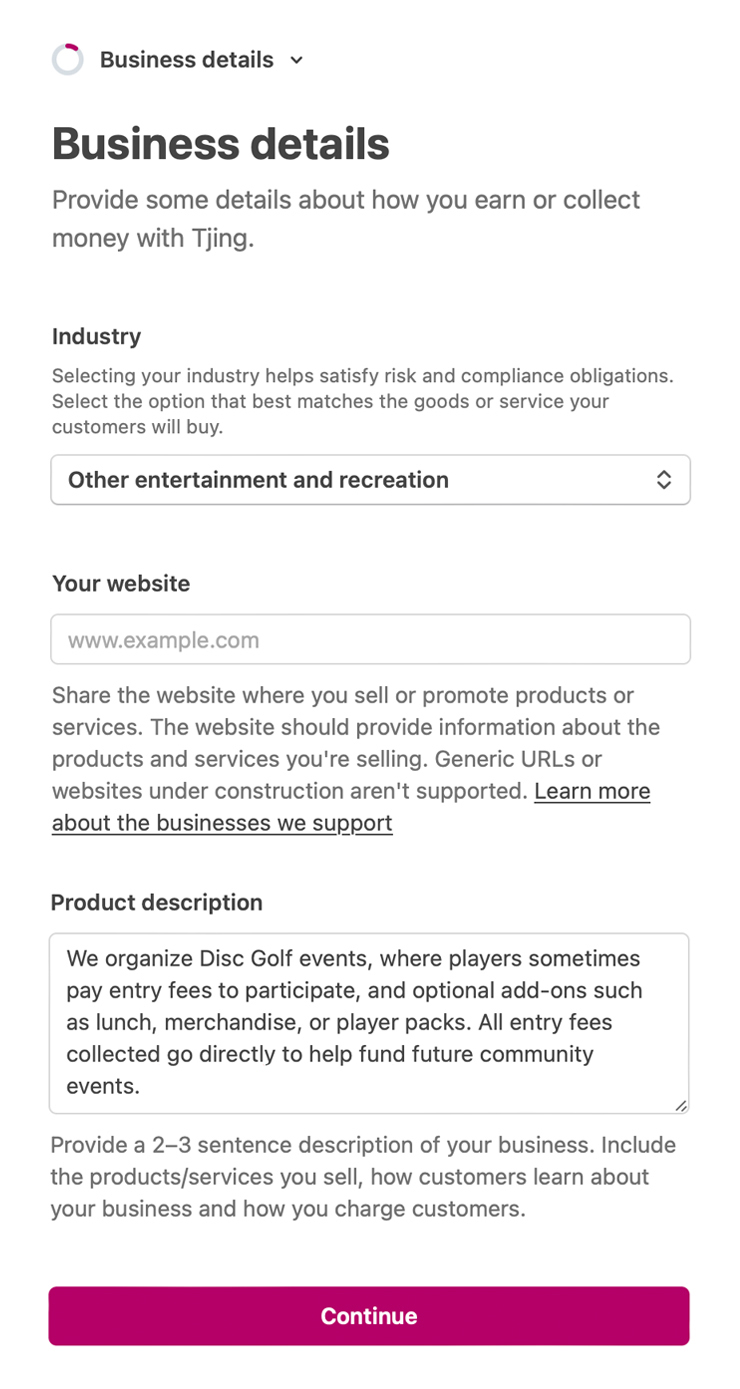Select the "Business details" label next to the progress indicator
The image size is (740, 1389).
point(186,60)
